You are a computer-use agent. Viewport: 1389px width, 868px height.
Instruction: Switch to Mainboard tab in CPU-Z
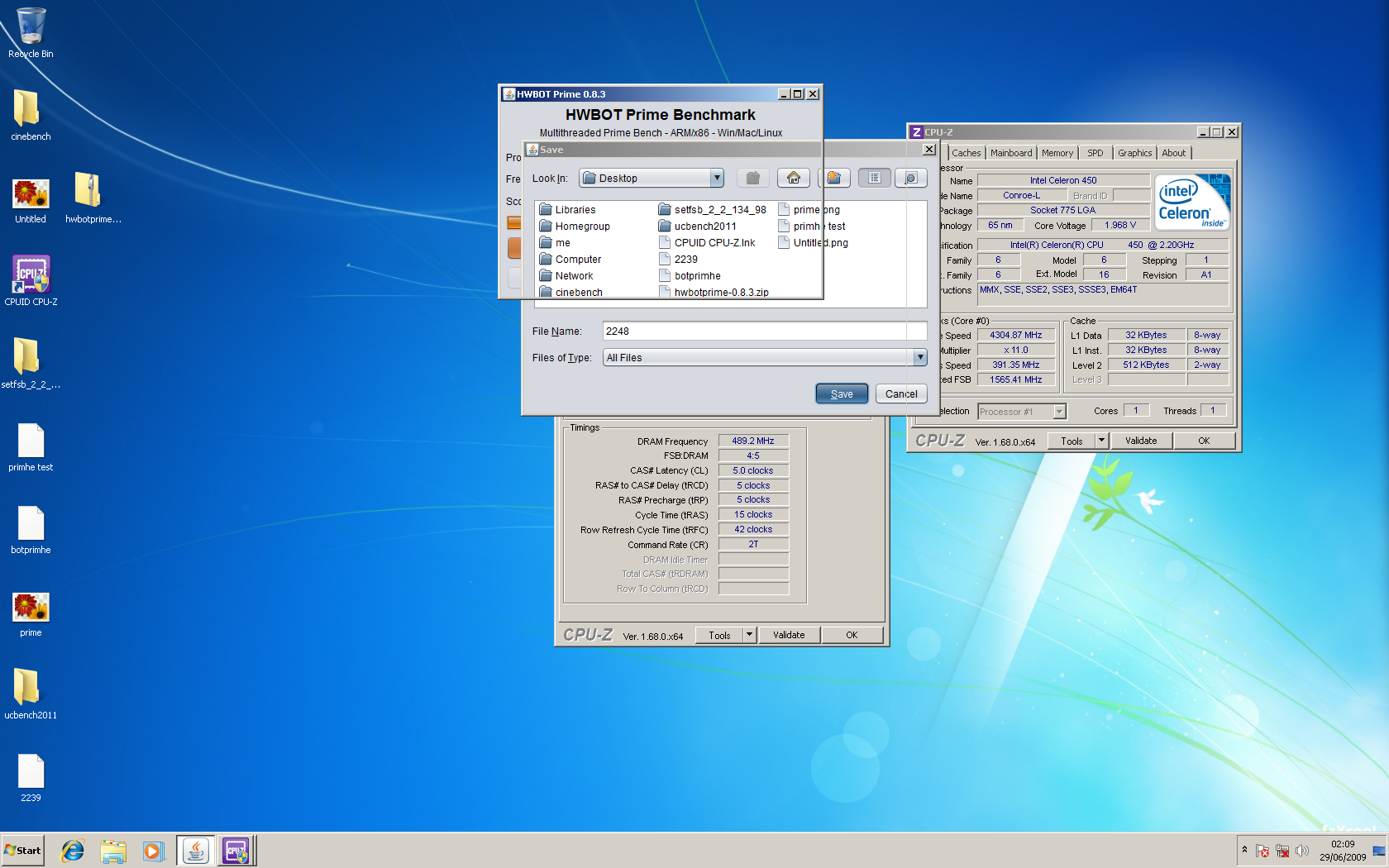pyautogui.click(x=1011, y=153)
